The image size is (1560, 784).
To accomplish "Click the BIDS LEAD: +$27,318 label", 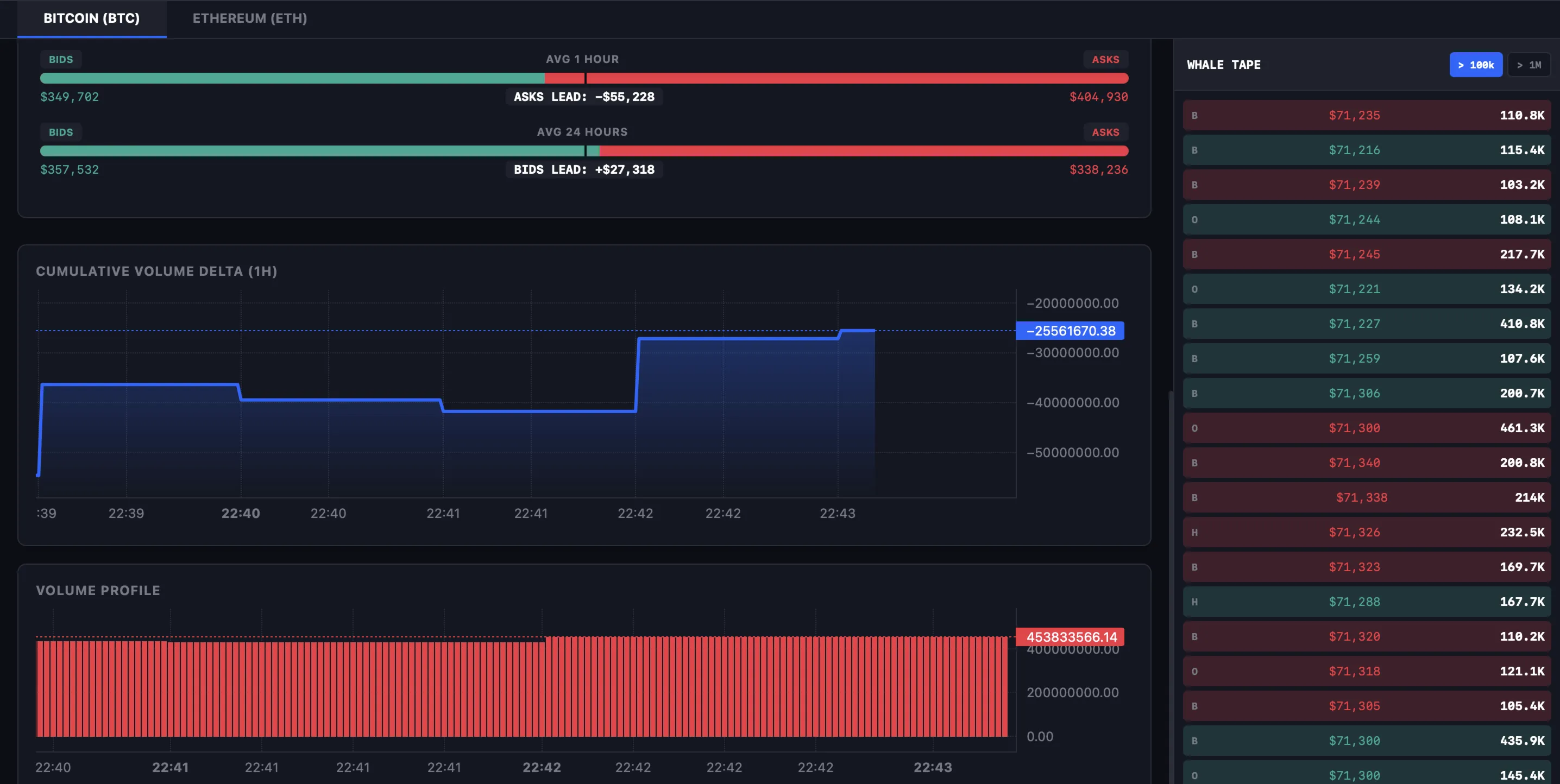I will coord(584,169).
